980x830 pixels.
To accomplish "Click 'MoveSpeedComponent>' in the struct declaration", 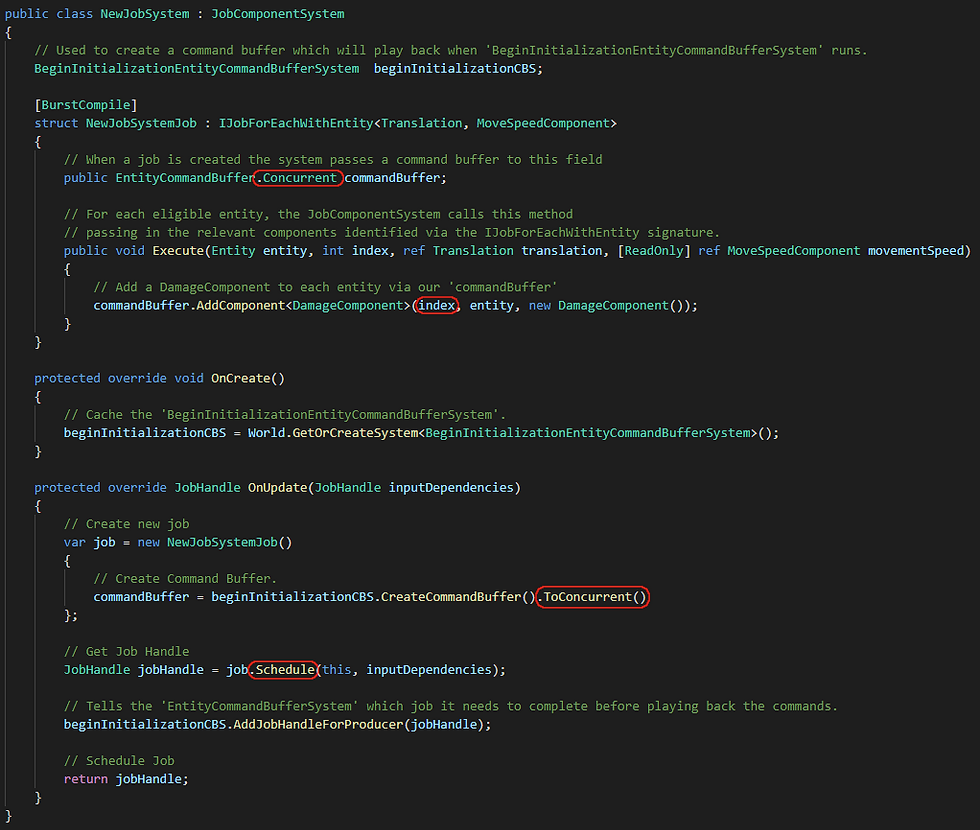I will pos(547,123).
